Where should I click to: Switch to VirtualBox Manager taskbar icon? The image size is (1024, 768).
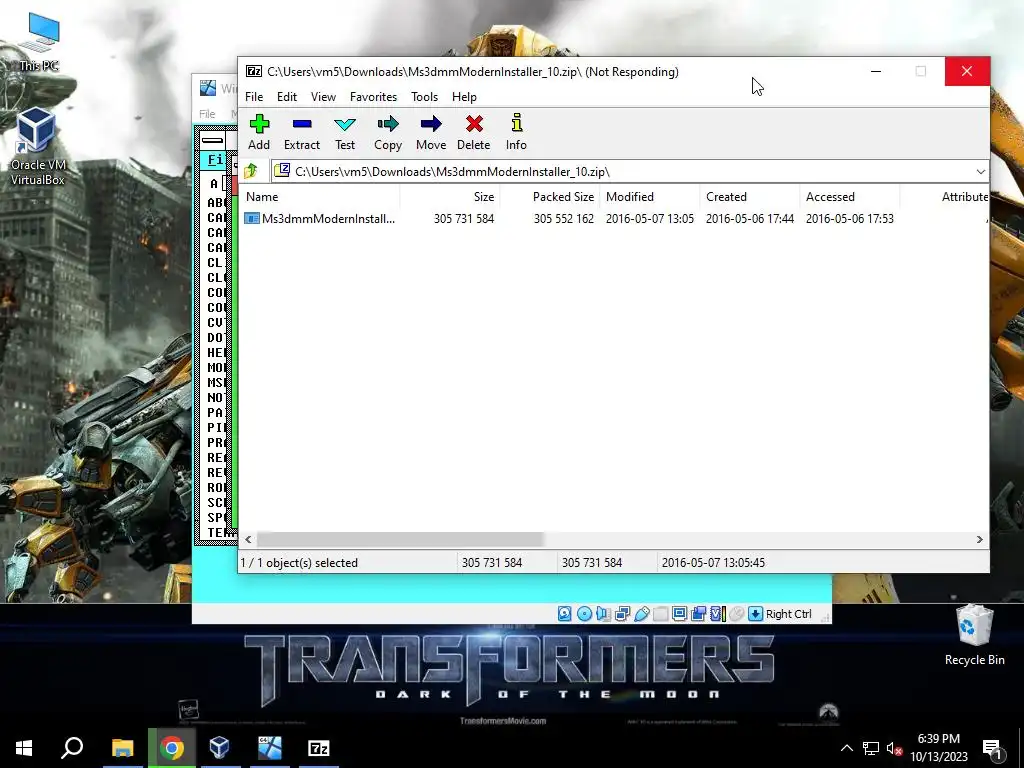(219, 748)
